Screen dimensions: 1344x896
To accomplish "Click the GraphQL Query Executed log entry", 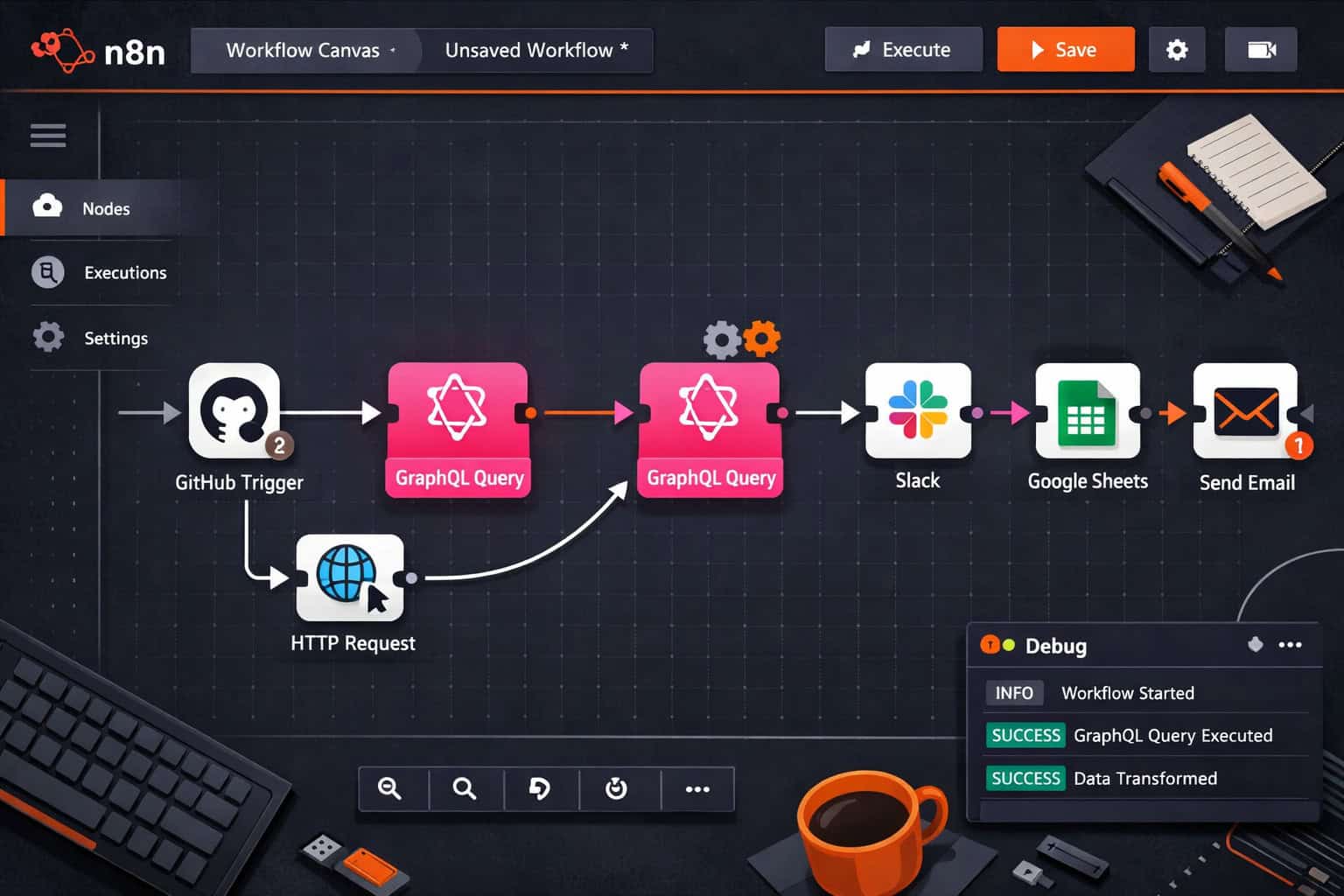I will pos(1173,736).
